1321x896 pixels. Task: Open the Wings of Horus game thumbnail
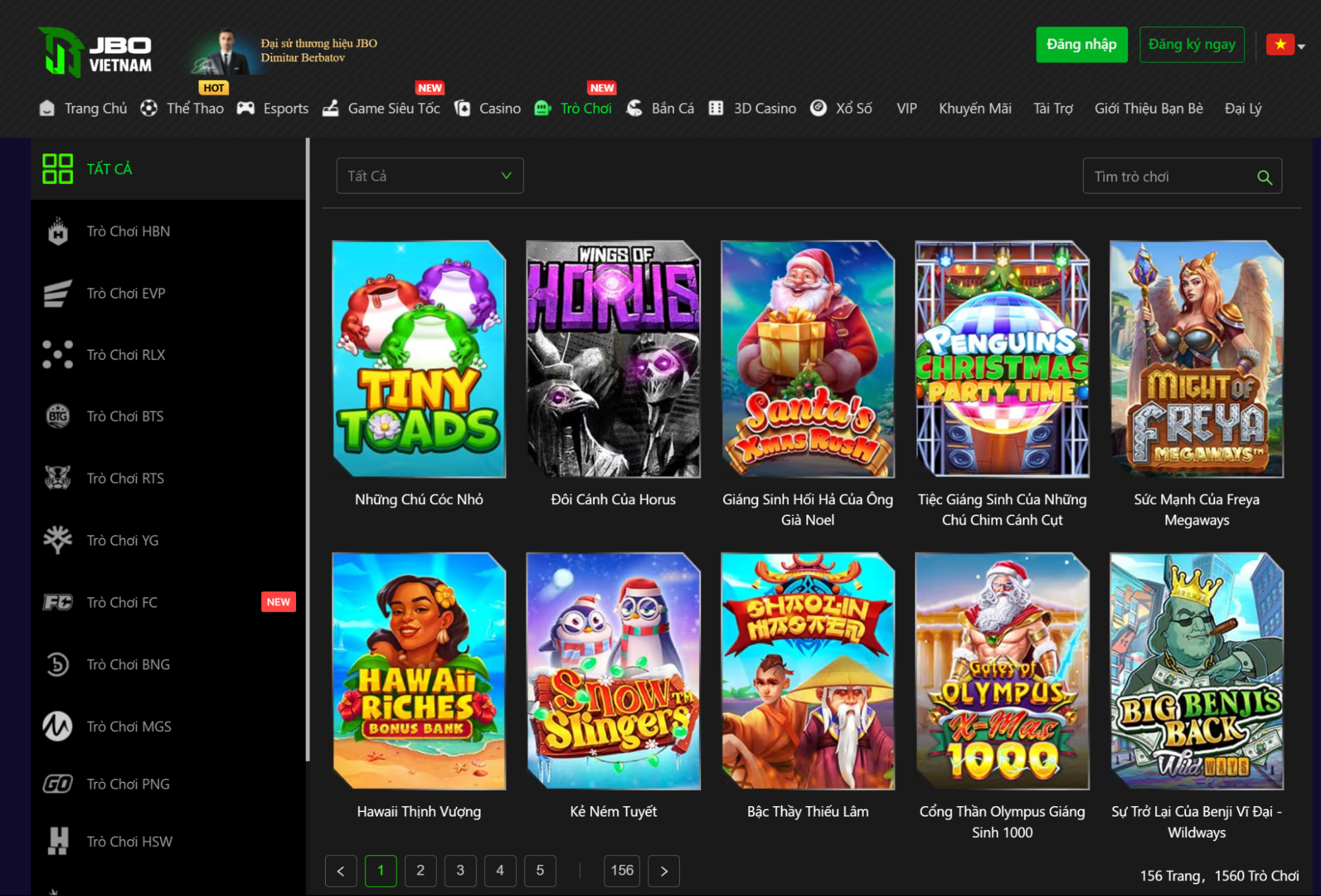(x=613, y=359)
